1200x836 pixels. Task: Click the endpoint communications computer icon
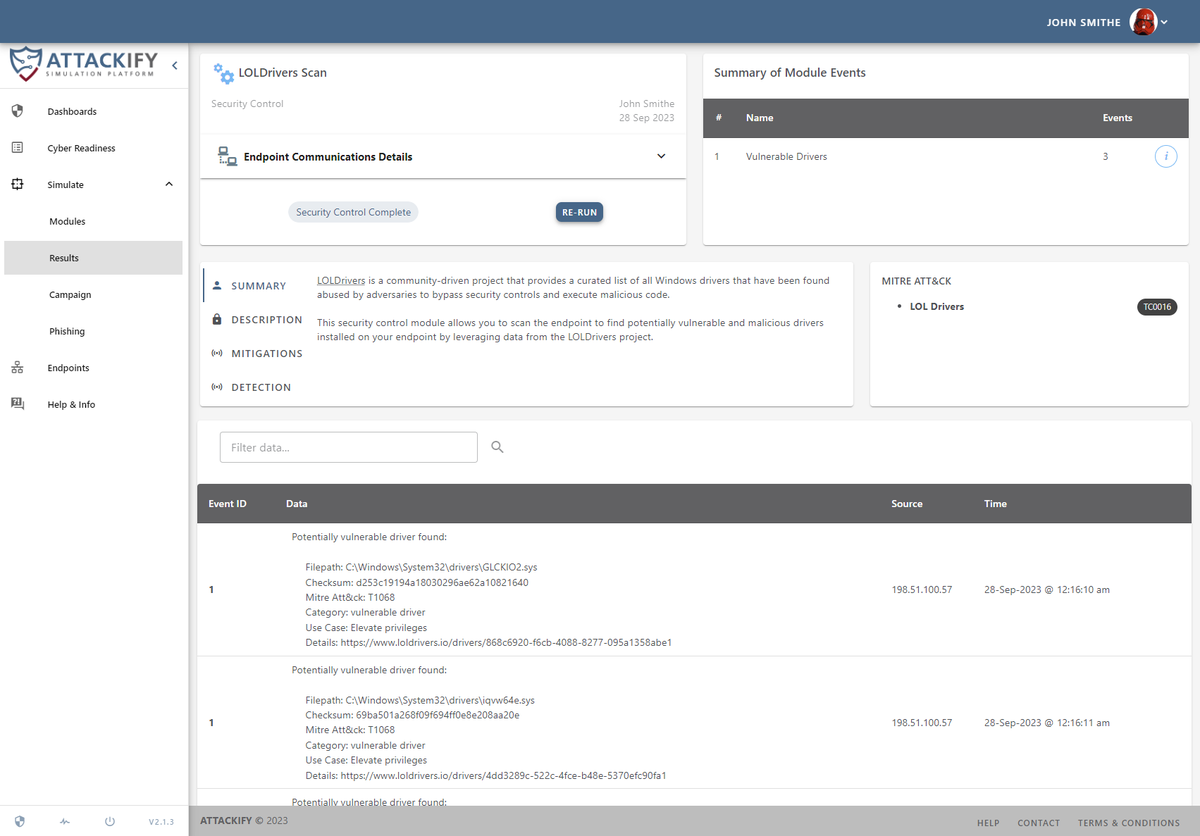[x=227, y=156]
